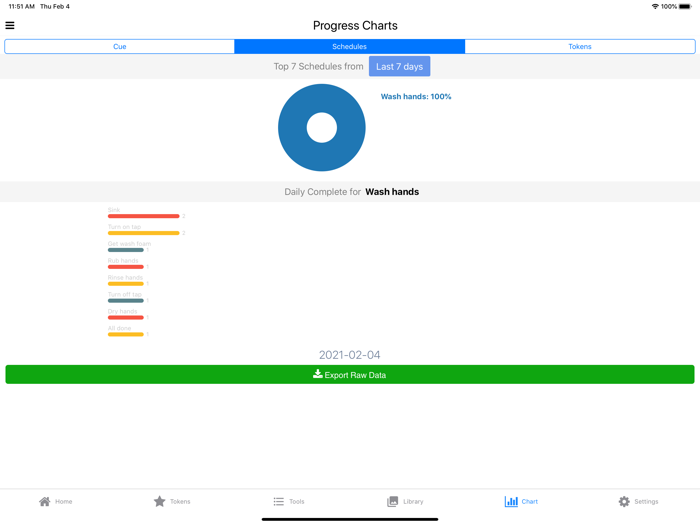
Task: Tap the 11:51 AM clock
Action: click(x=21, y=6)
